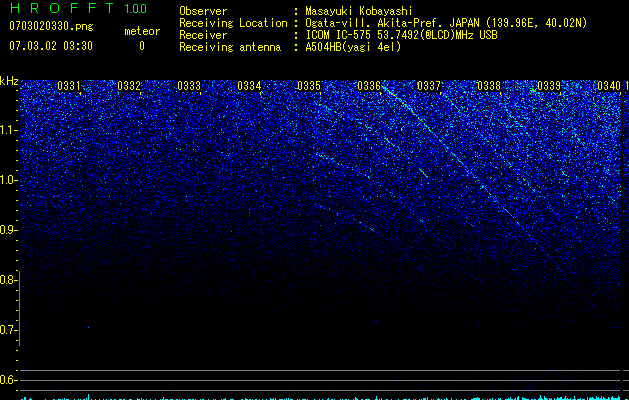629x400 pixels.
Task: Click the meteor count value 0
Action: tap(142, 46)
